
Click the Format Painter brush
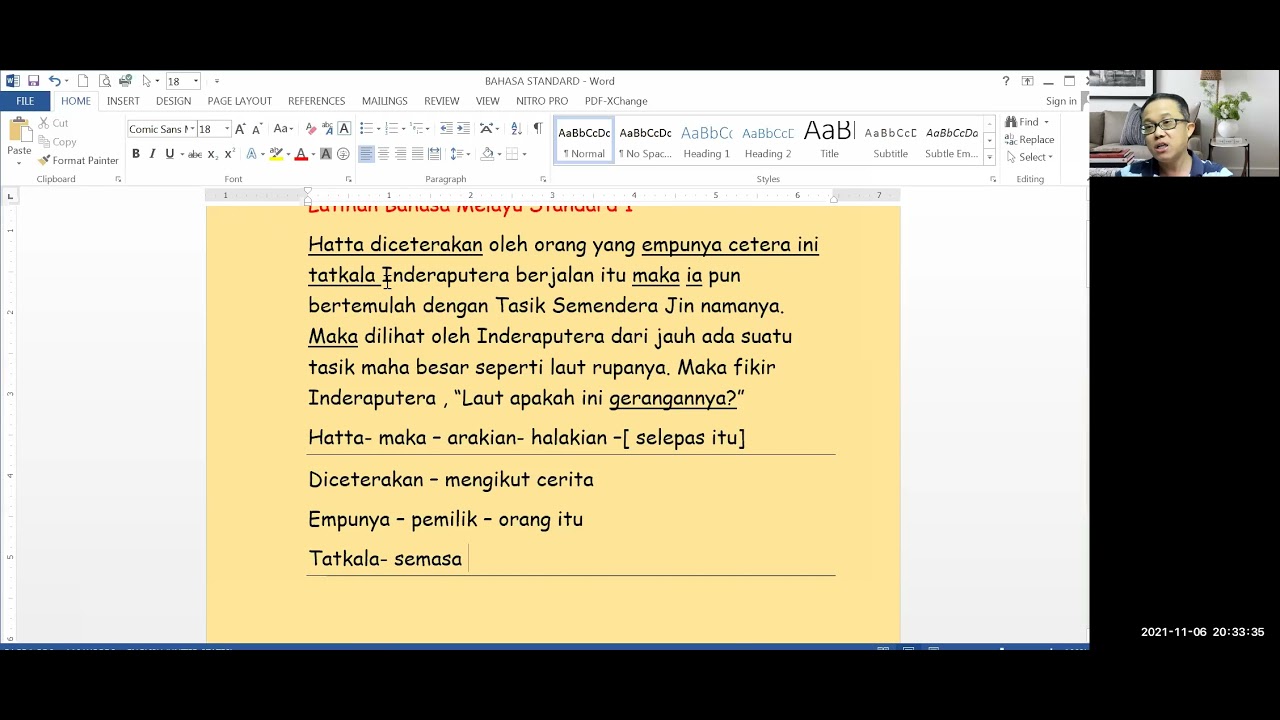[78, 160]
